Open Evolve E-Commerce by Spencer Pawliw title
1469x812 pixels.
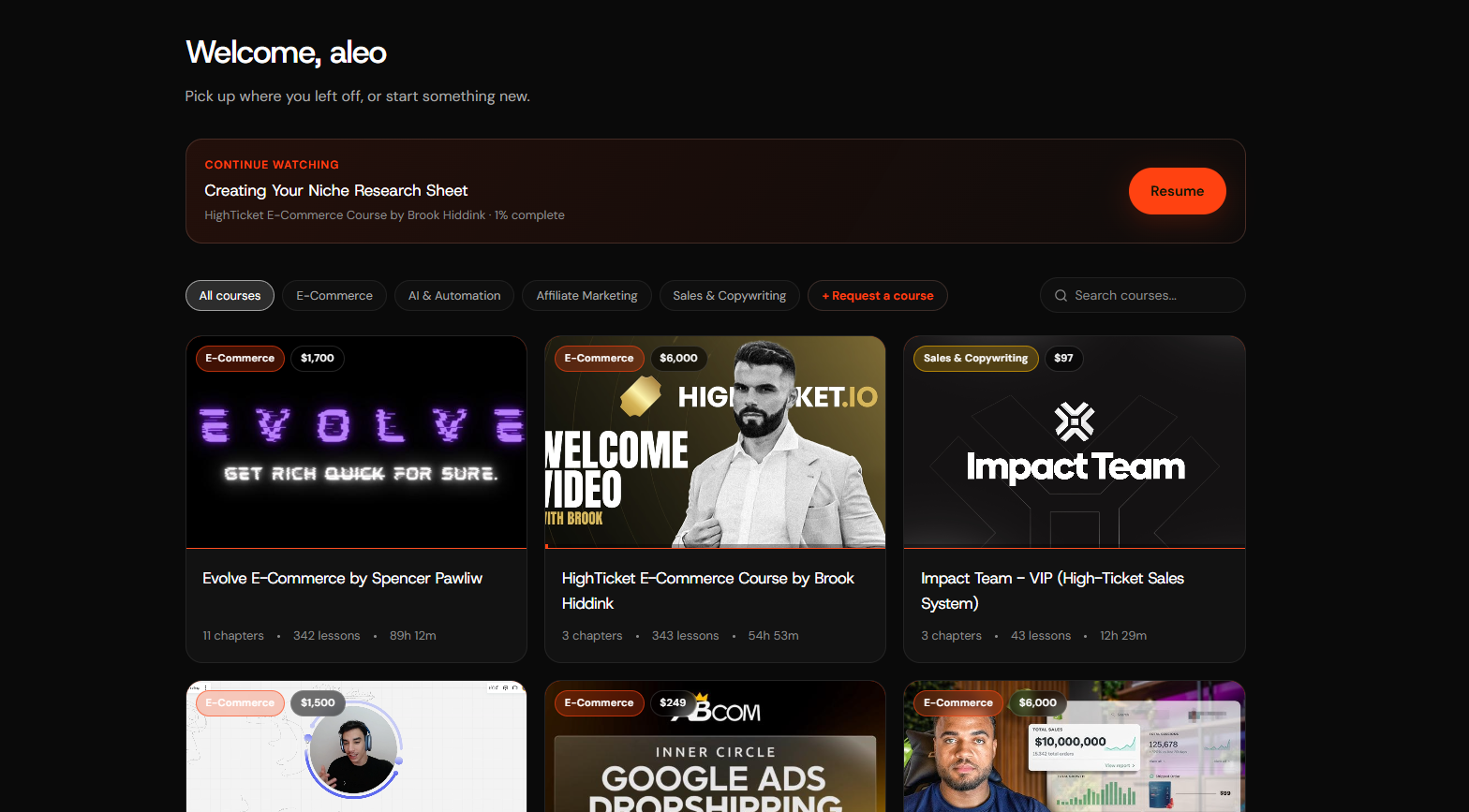(343, 579)
